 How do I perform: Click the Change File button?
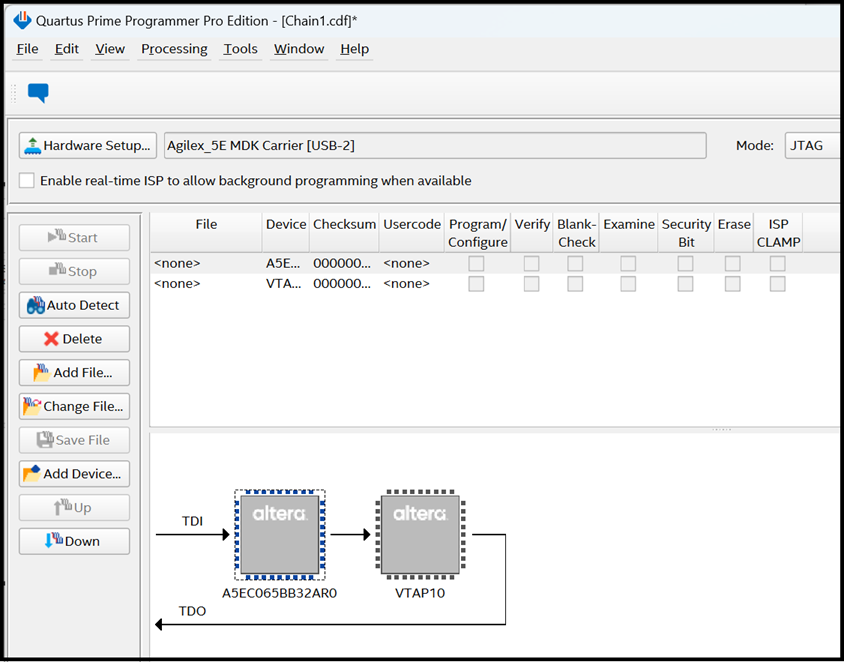coord(74,406)
